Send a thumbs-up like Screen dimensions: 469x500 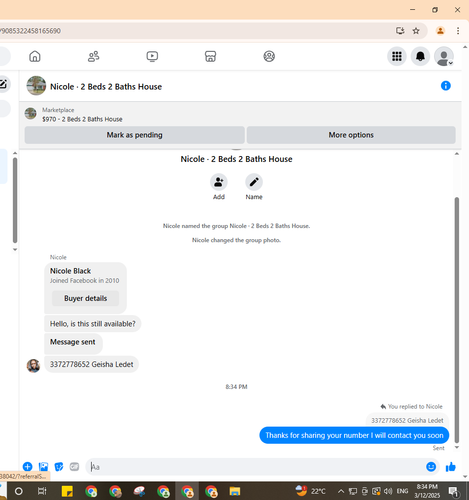point(450,467)
